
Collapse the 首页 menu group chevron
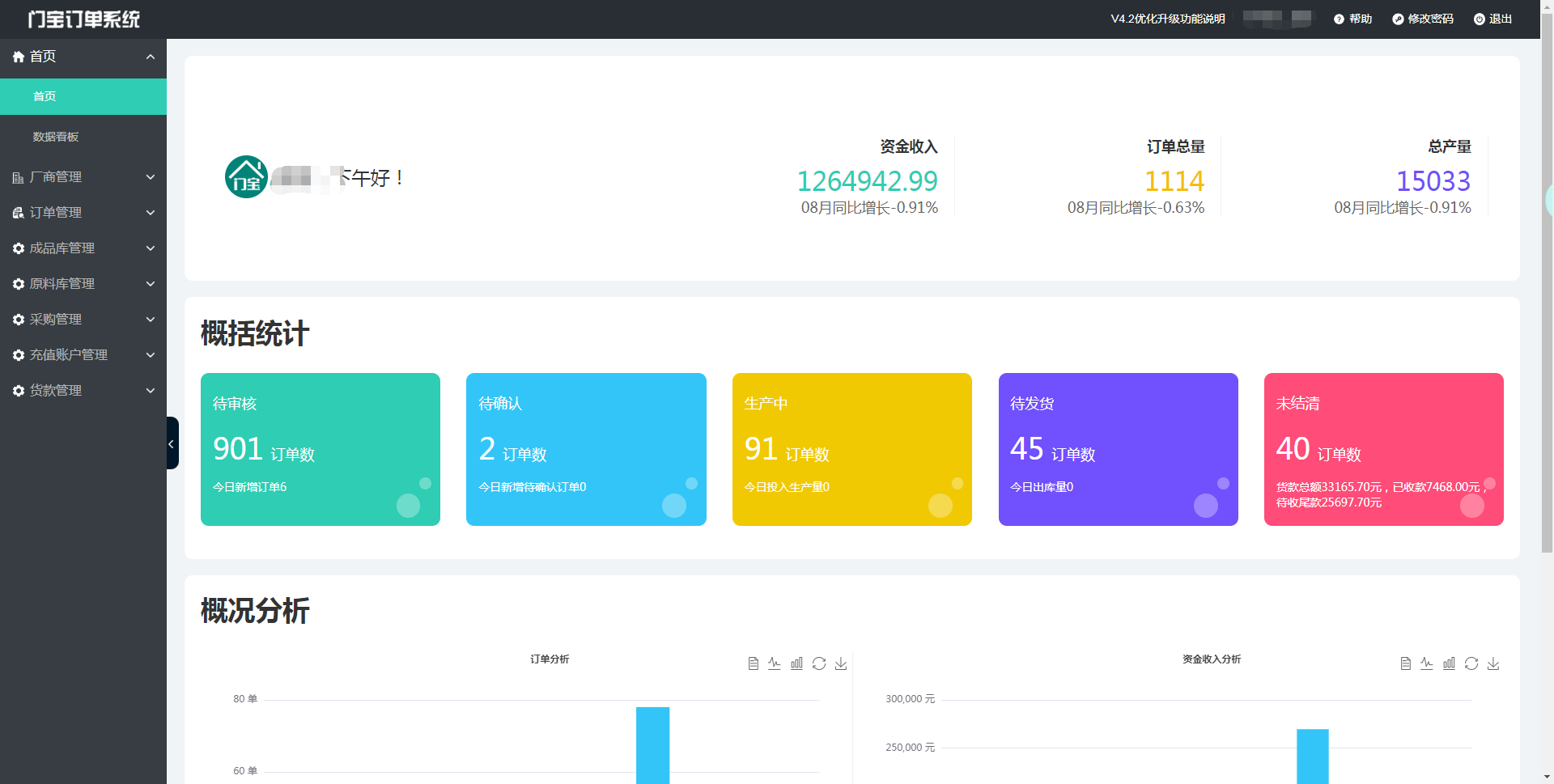coord(151,57)
